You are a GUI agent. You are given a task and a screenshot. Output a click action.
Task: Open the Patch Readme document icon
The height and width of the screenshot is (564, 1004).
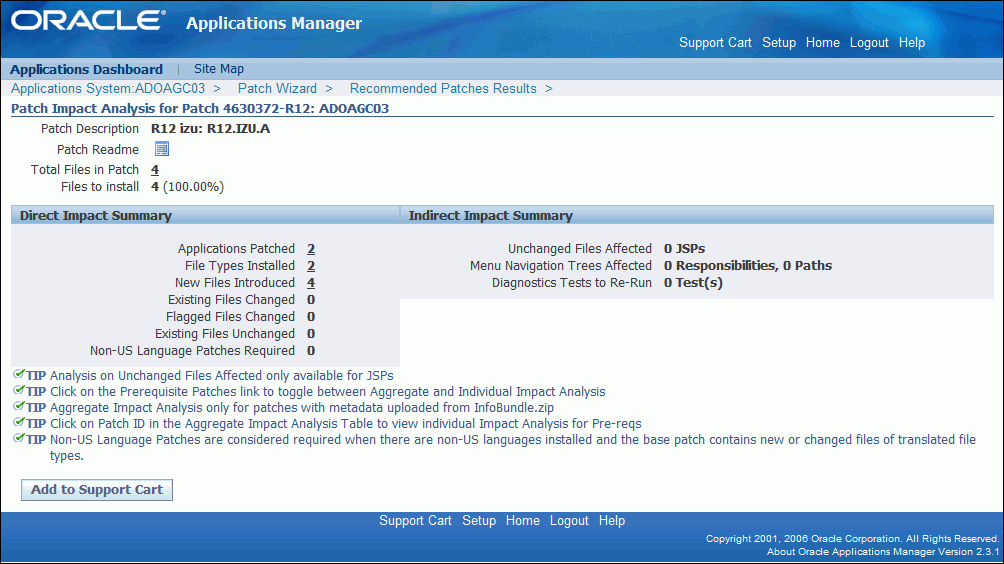(162, 149)
